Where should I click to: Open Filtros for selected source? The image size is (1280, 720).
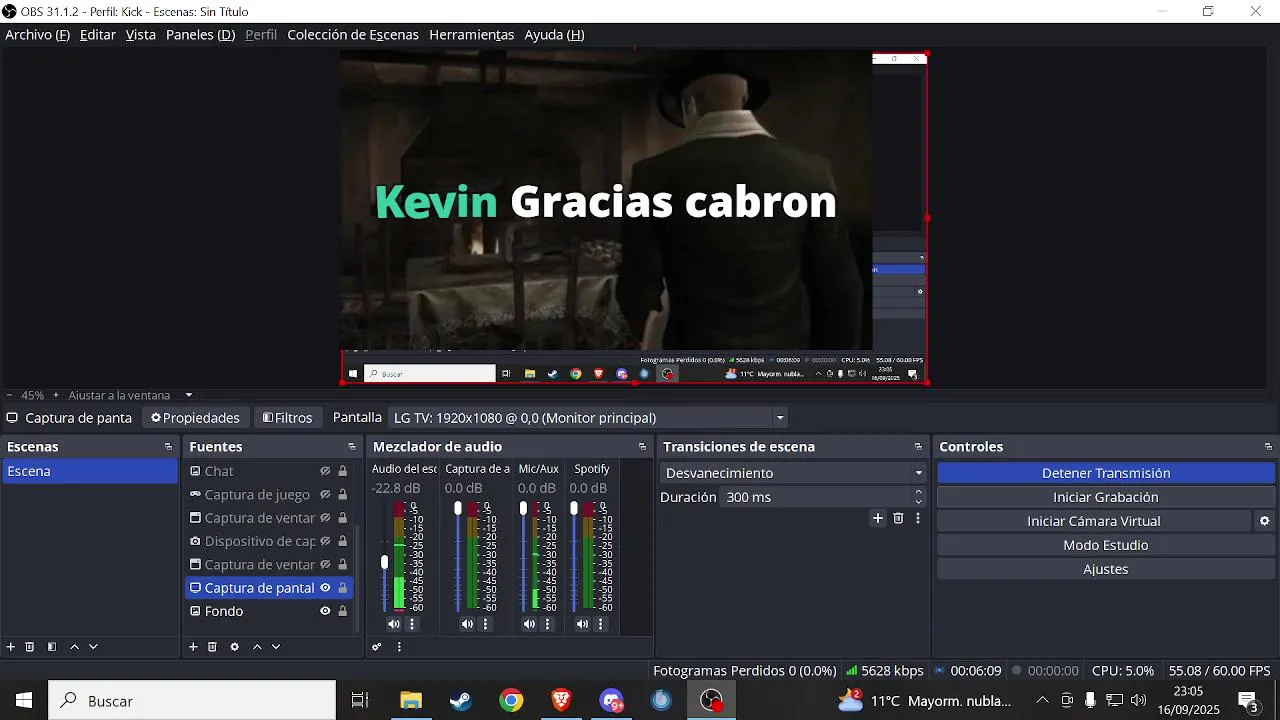click(287, 418)
